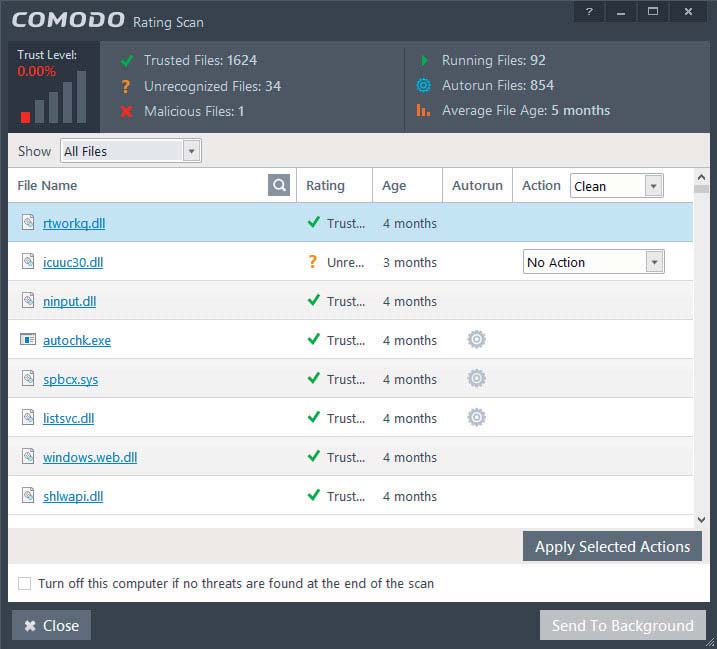The image size is (717, 649).
Task: Open the icuuc30.dll file link
Action: [x=73, y=262]
